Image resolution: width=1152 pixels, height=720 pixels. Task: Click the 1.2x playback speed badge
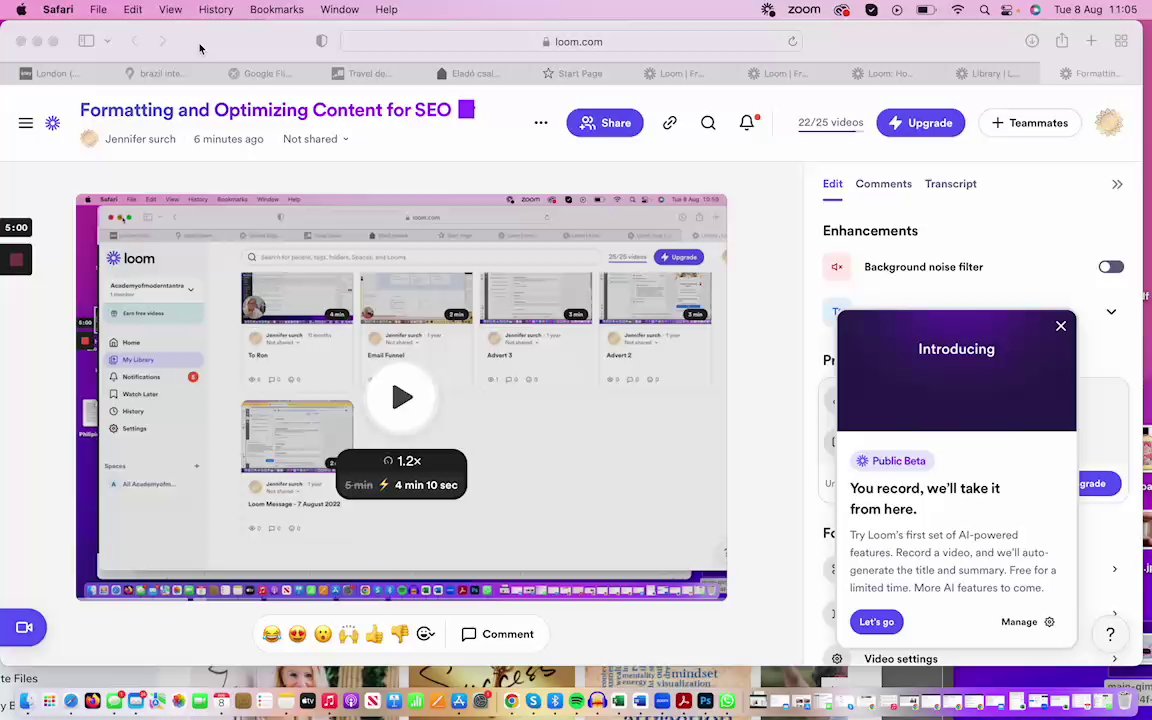[x=401, y=461]
